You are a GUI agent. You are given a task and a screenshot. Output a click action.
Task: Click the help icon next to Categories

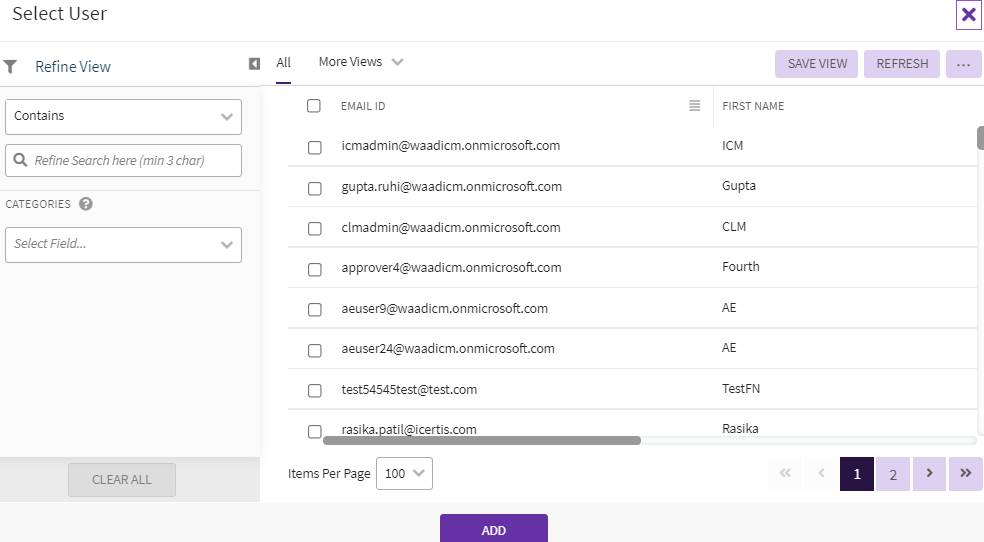[x=86, y=204]
